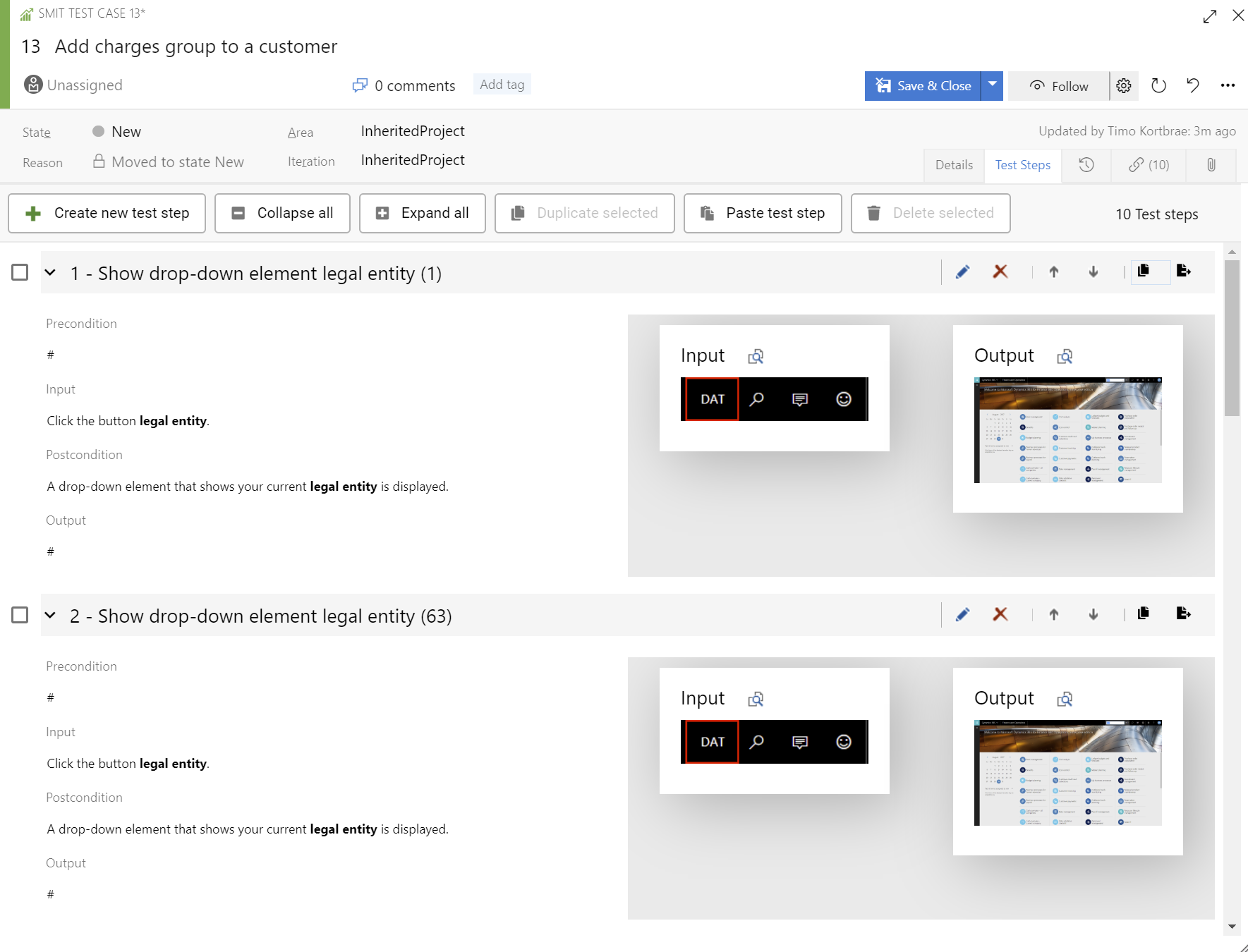Zoom the Input image of step 1
The width and height of the screenshot is (1248, 952).
(756, 357)
